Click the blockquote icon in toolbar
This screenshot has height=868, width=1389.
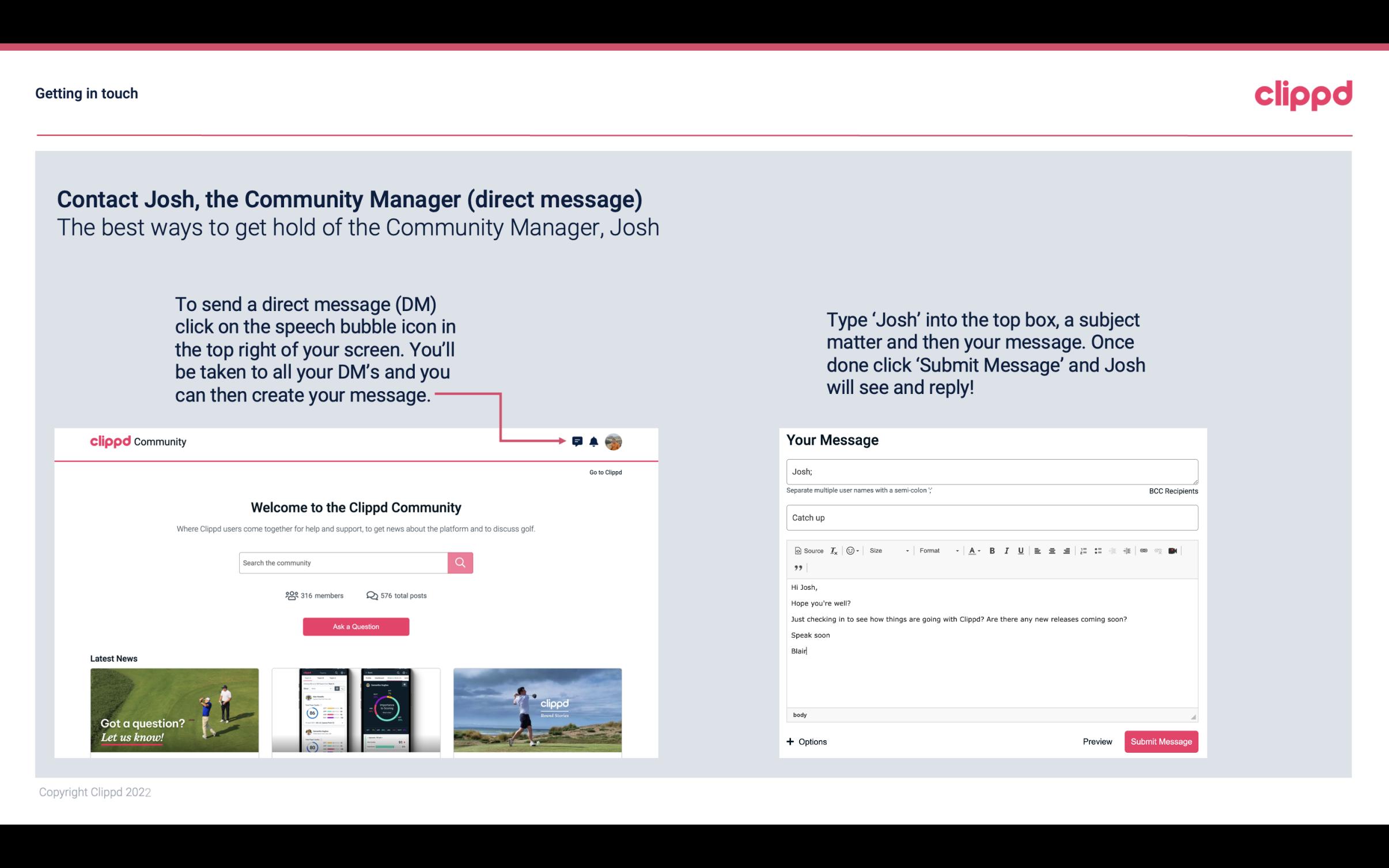(797, 568)
